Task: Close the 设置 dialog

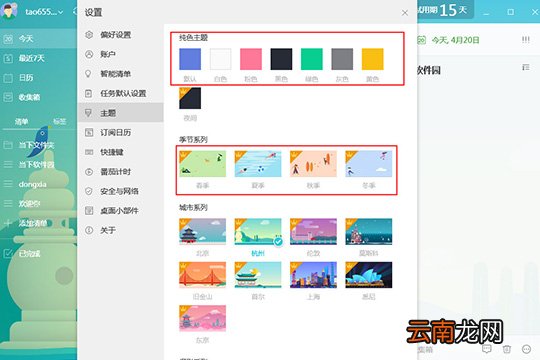Action: click(405, 13)
